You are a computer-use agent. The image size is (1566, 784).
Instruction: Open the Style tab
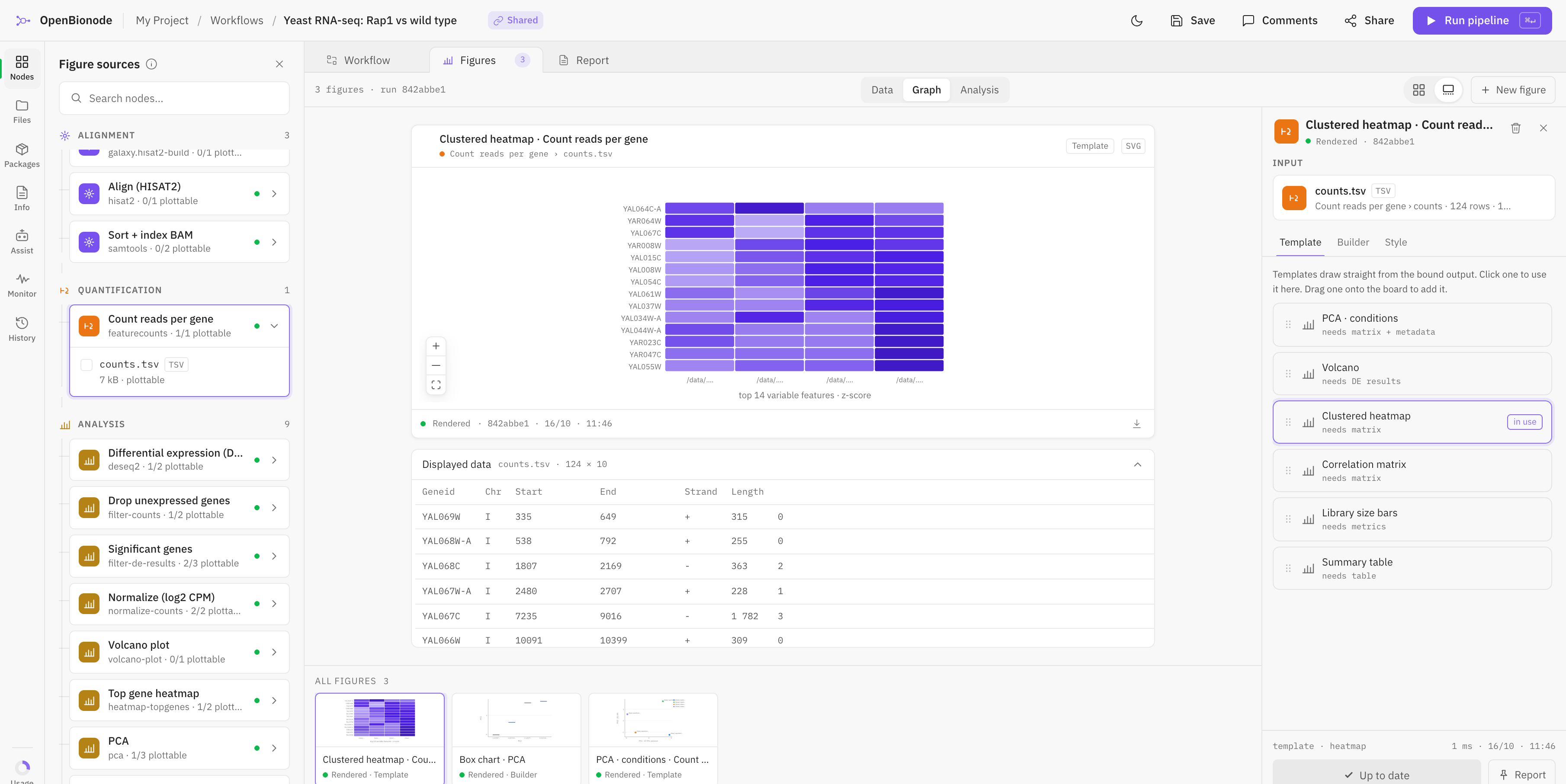(x=1395, y=242)
